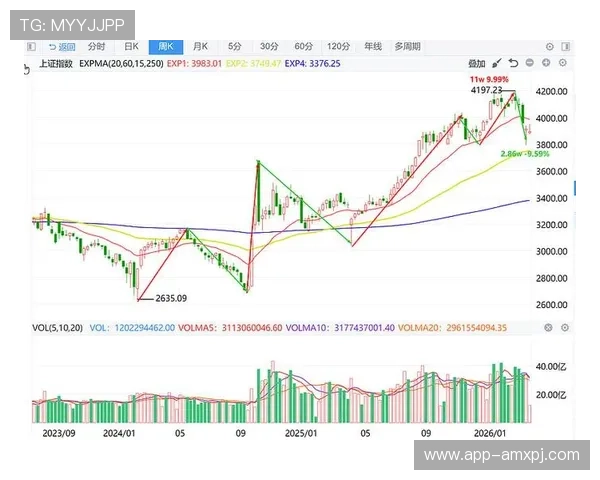
Task: Click the 上证指数 index name
Action: point(56,64)
